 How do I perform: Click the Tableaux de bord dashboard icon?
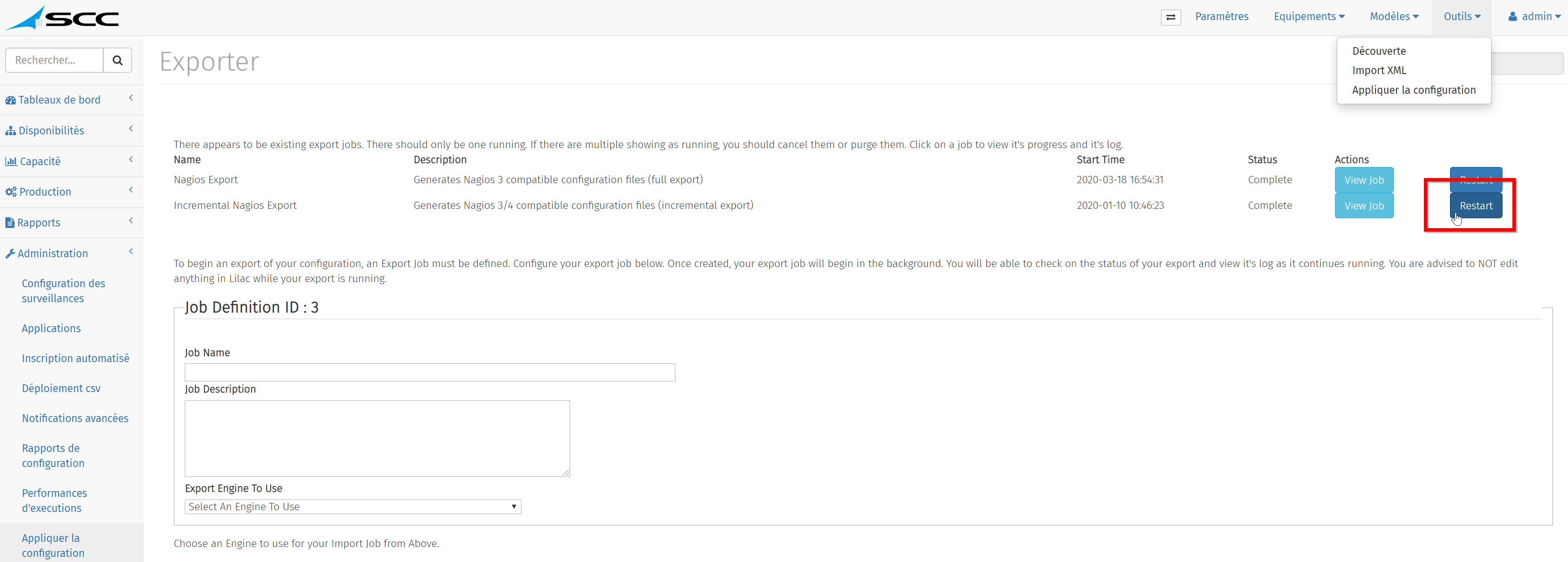pyautogui.click(x=10, y=100)
